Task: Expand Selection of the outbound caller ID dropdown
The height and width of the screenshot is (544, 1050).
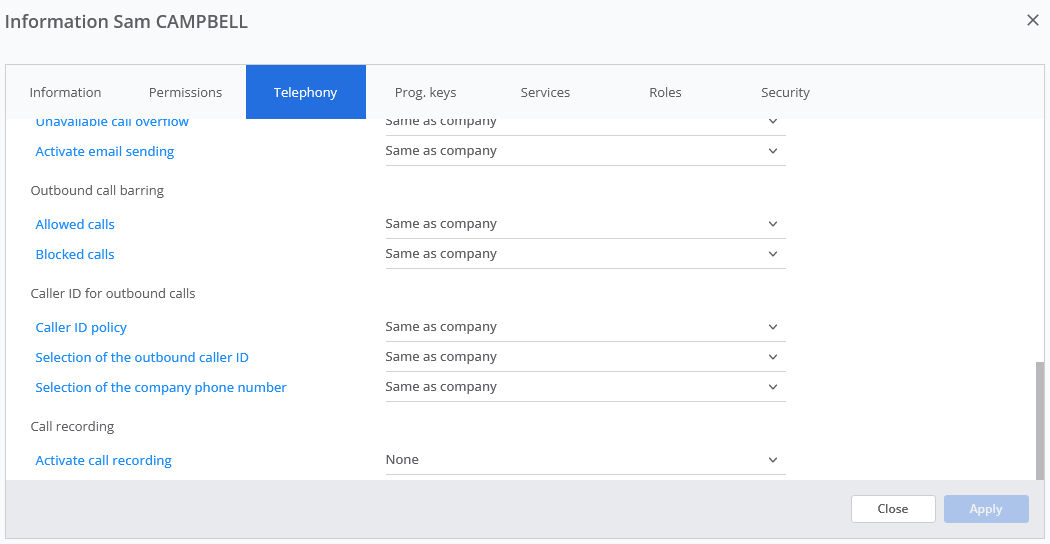Action: 585,357
